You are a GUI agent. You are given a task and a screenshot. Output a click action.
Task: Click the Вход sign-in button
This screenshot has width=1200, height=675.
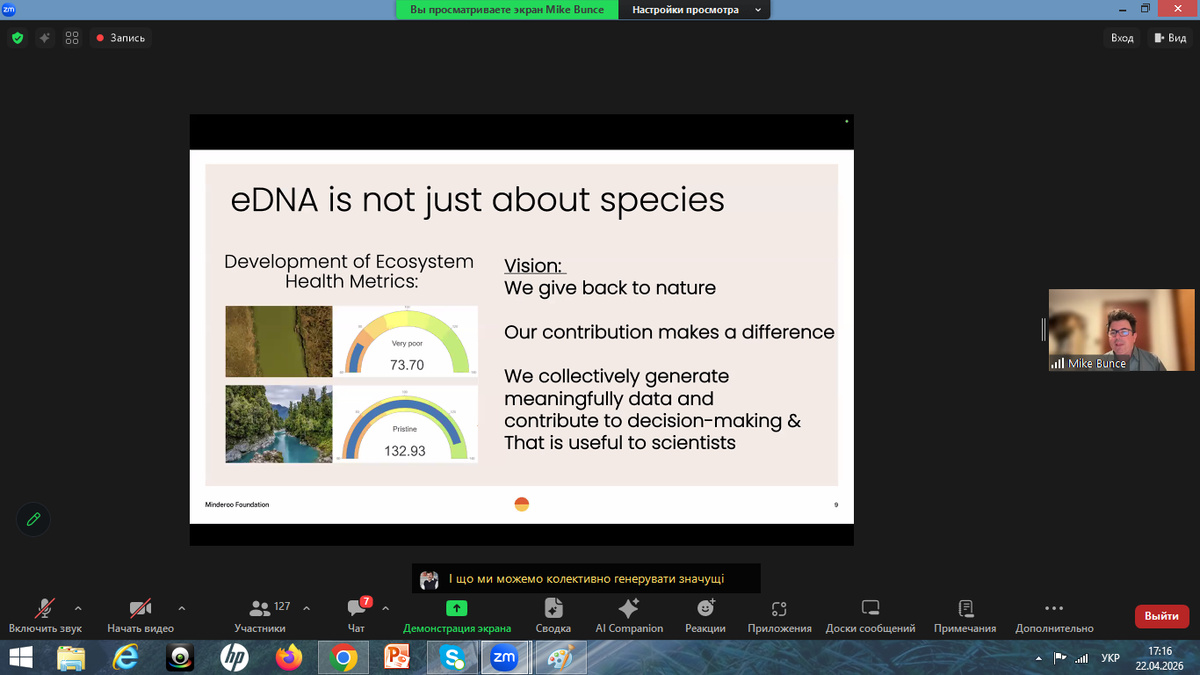tap(1122, 38)
